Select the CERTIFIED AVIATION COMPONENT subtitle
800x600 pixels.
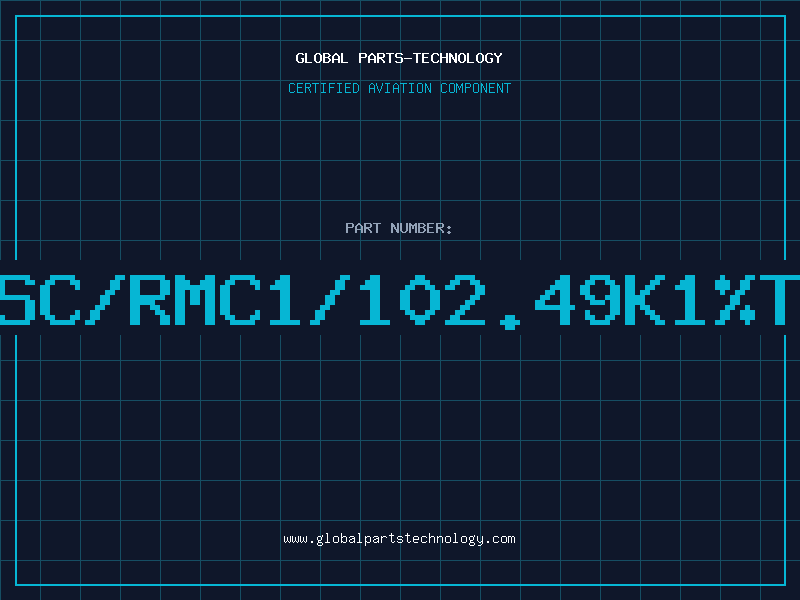(399, 88)
